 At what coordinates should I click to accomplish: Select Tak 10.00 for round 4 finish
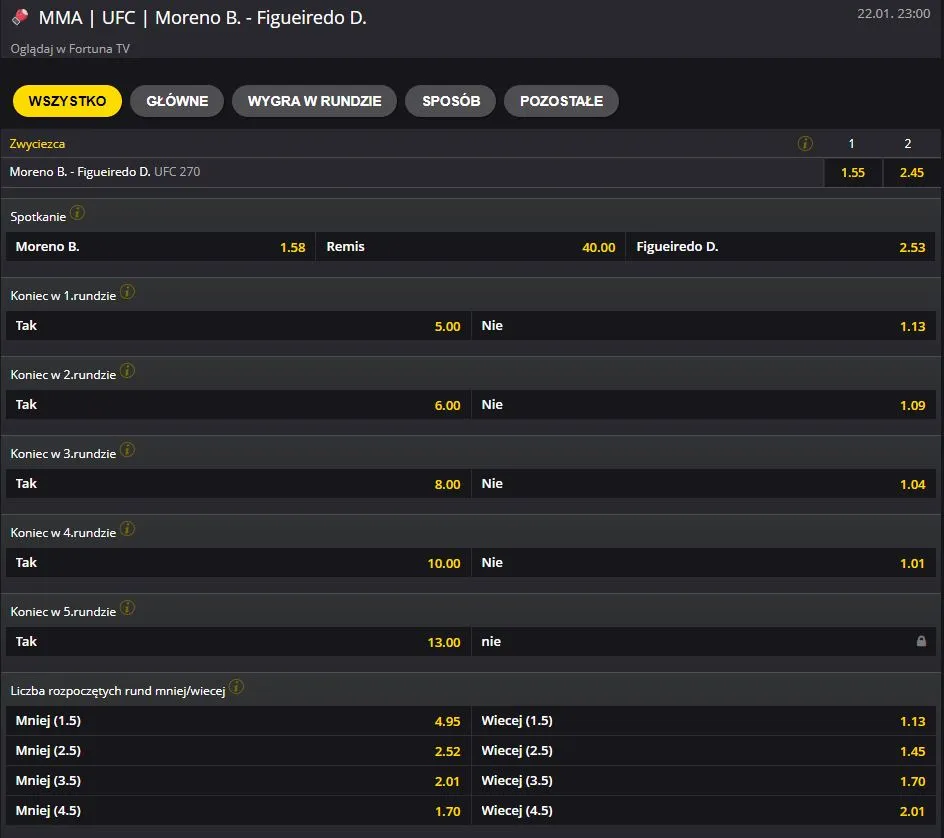point(238,563)
